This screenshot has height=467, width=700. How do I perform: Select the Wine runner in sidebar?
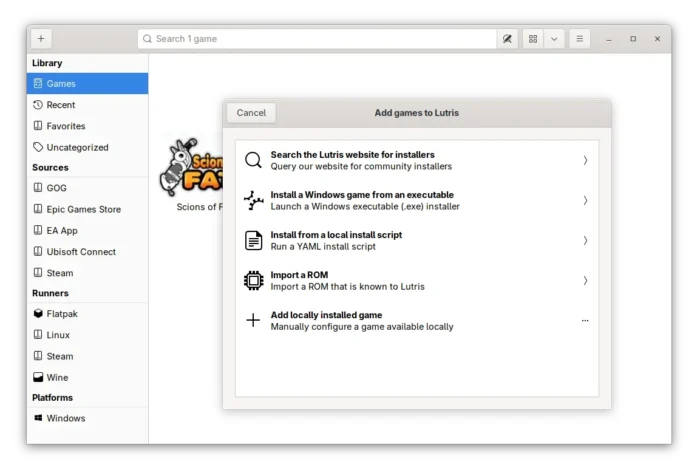[x=57, y=377]
